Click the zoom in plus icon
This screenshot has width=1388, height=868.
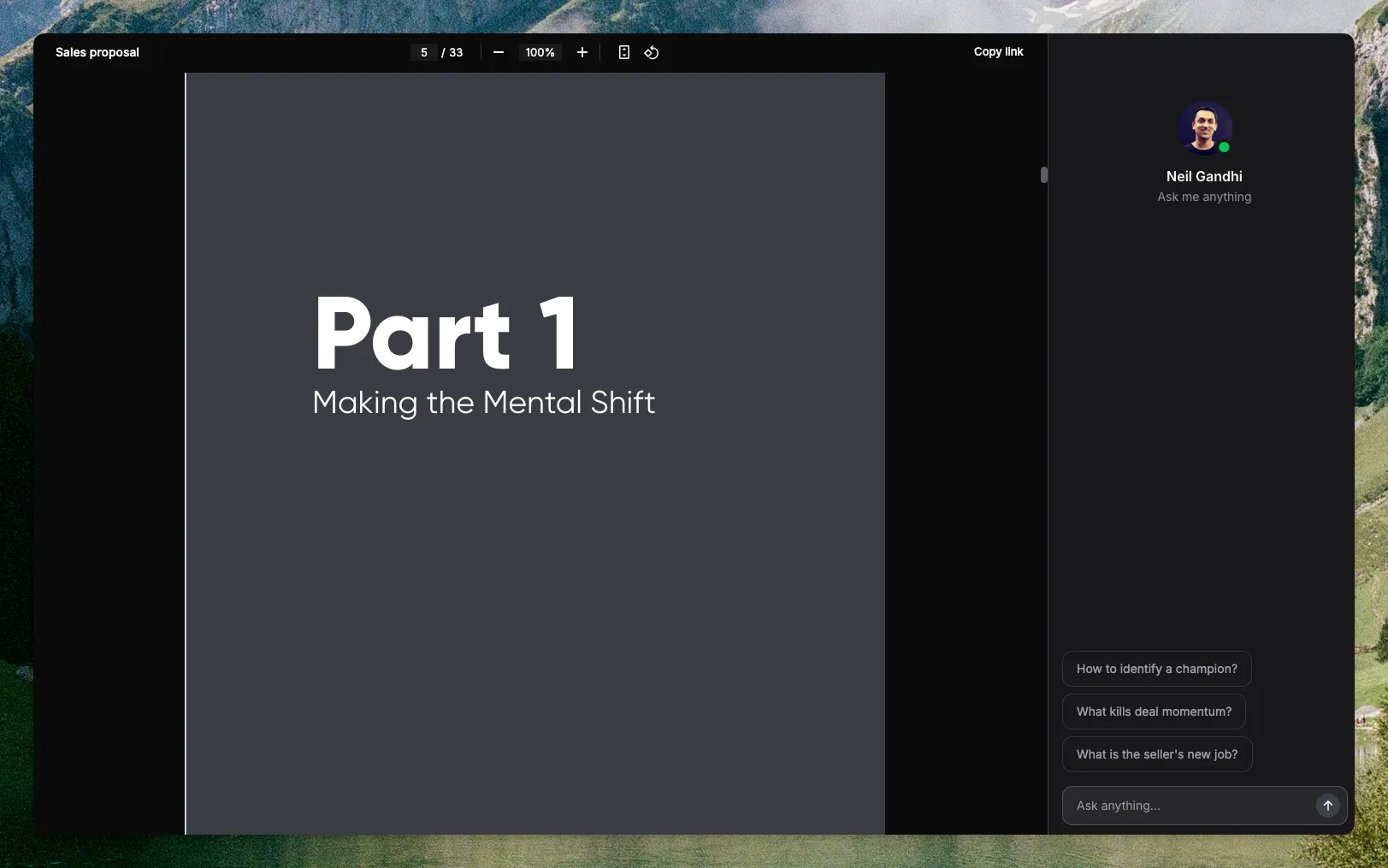(x=582, y=52)
